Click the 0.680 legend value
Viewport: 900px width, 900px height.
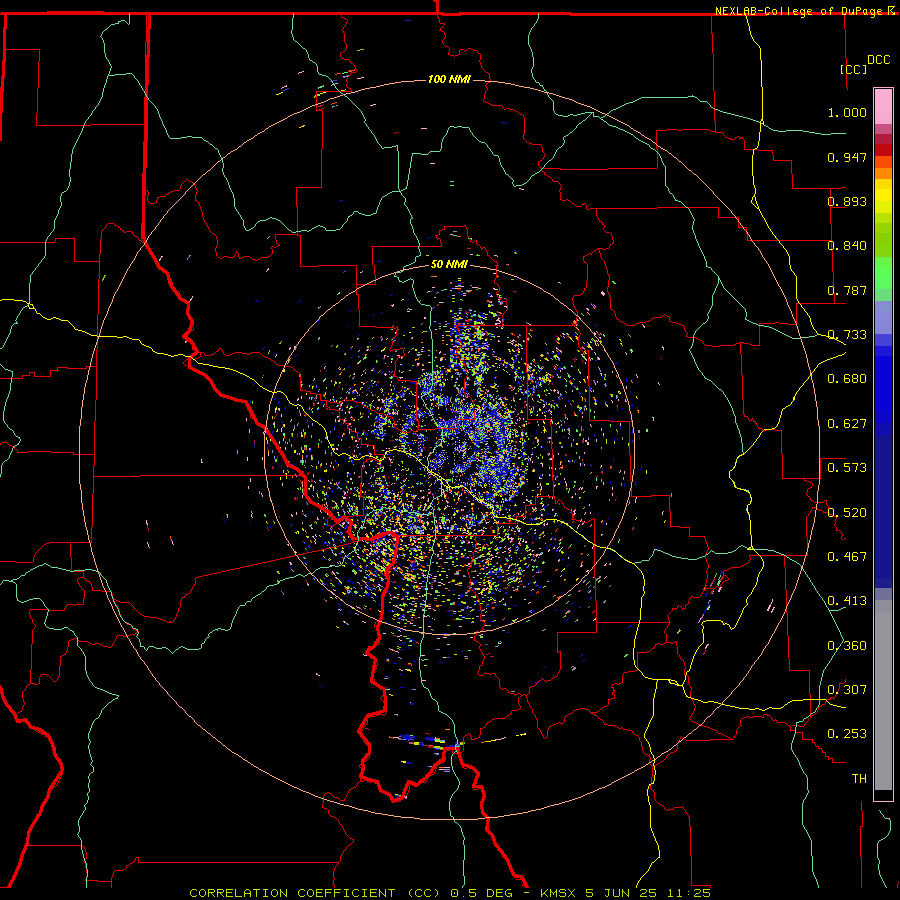pos(847,379)
